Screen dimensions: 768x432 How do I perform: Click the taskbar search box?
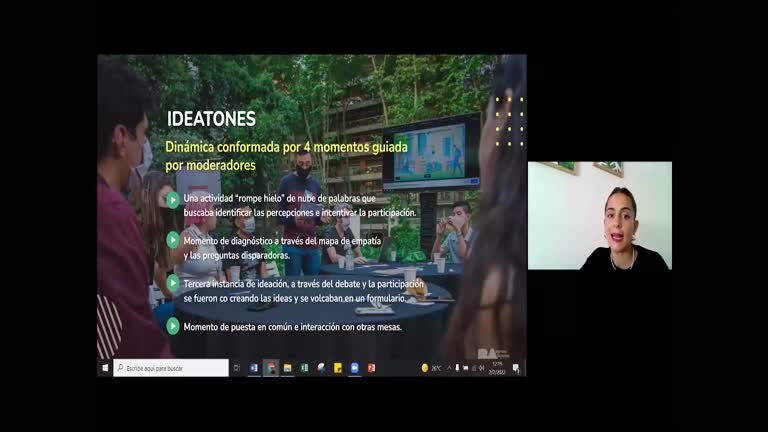(x=171, y=368)
